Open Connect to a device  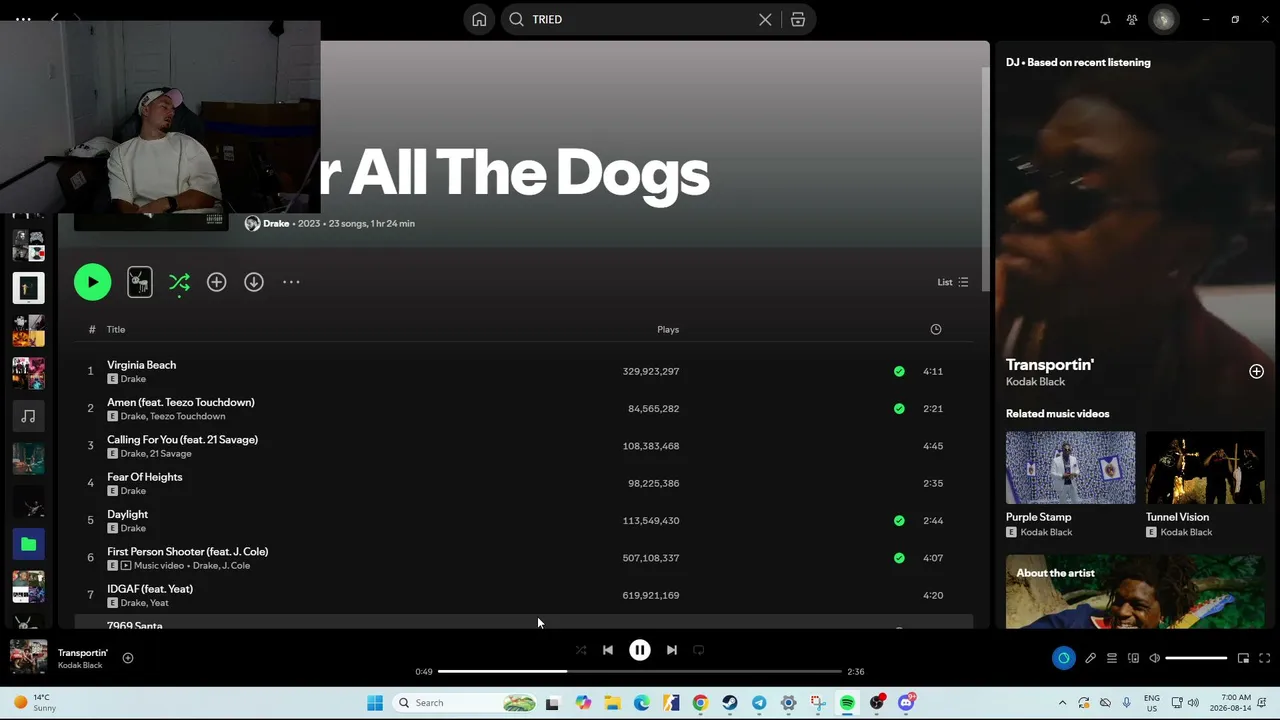pos(1133,658)
